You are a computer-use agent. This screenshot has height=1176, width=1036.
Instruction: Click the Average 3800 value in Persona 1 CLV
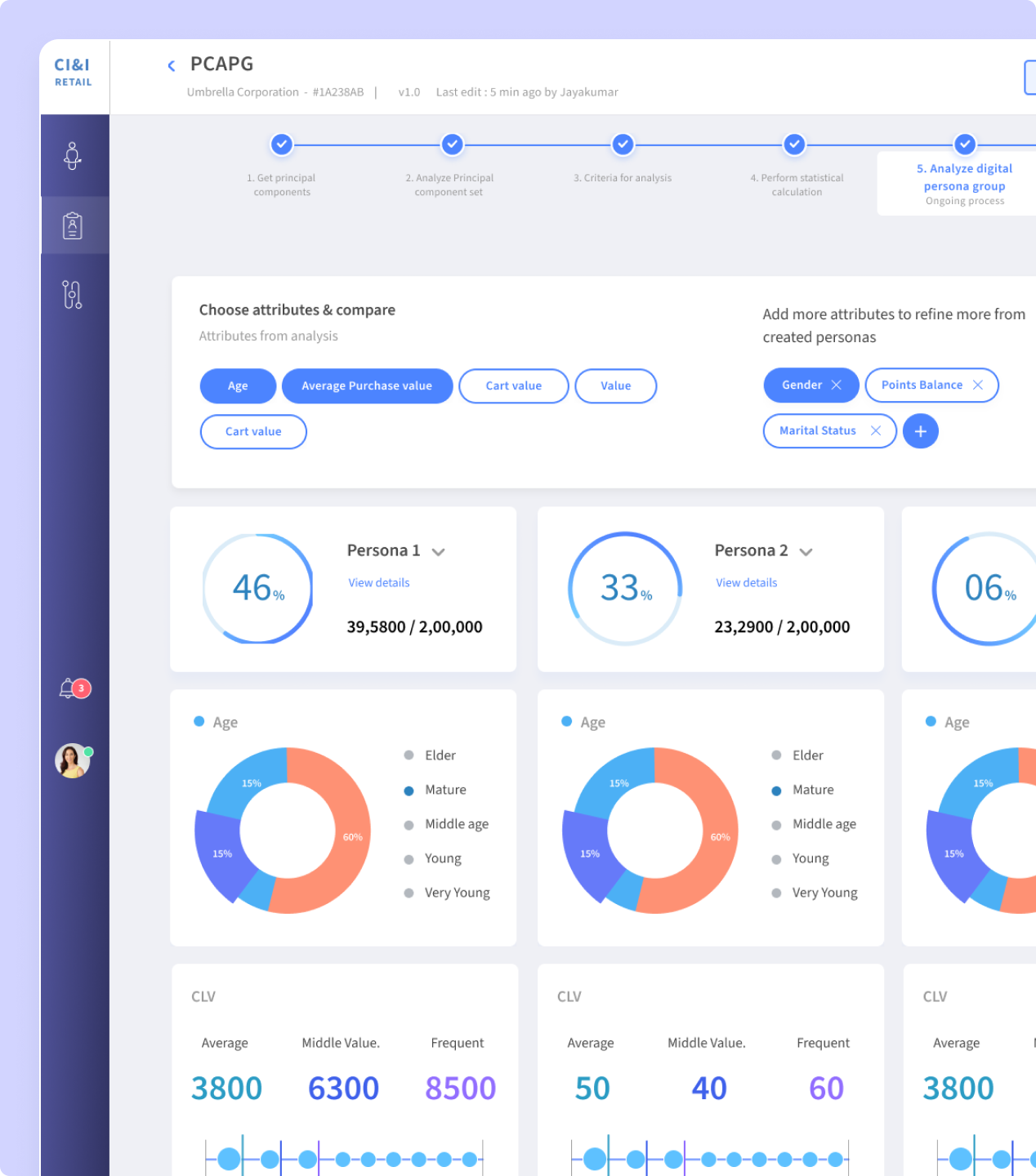click(226, 1088)
